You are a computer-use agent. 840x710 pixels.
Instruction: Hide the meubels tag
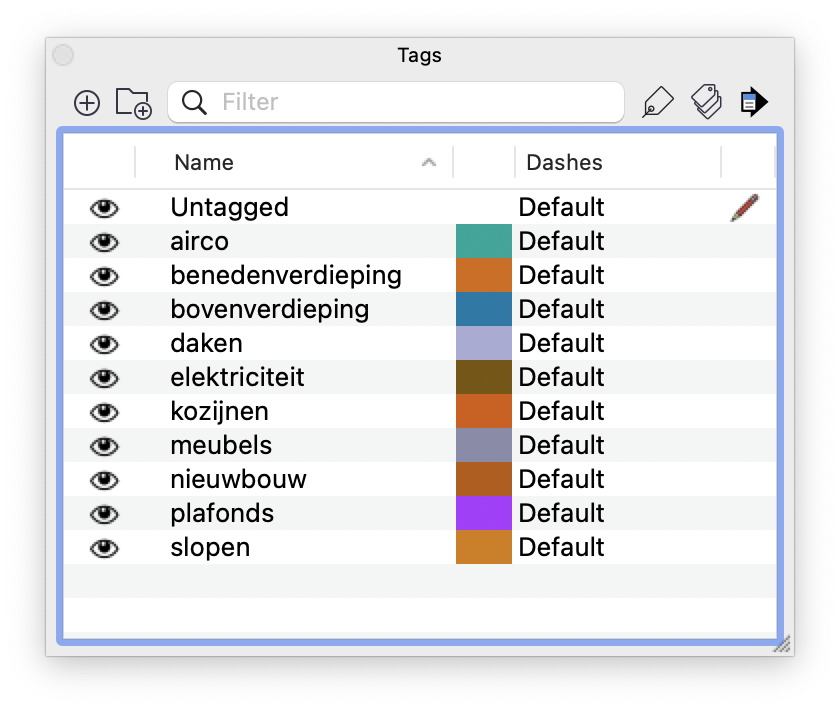coord(104,446)
